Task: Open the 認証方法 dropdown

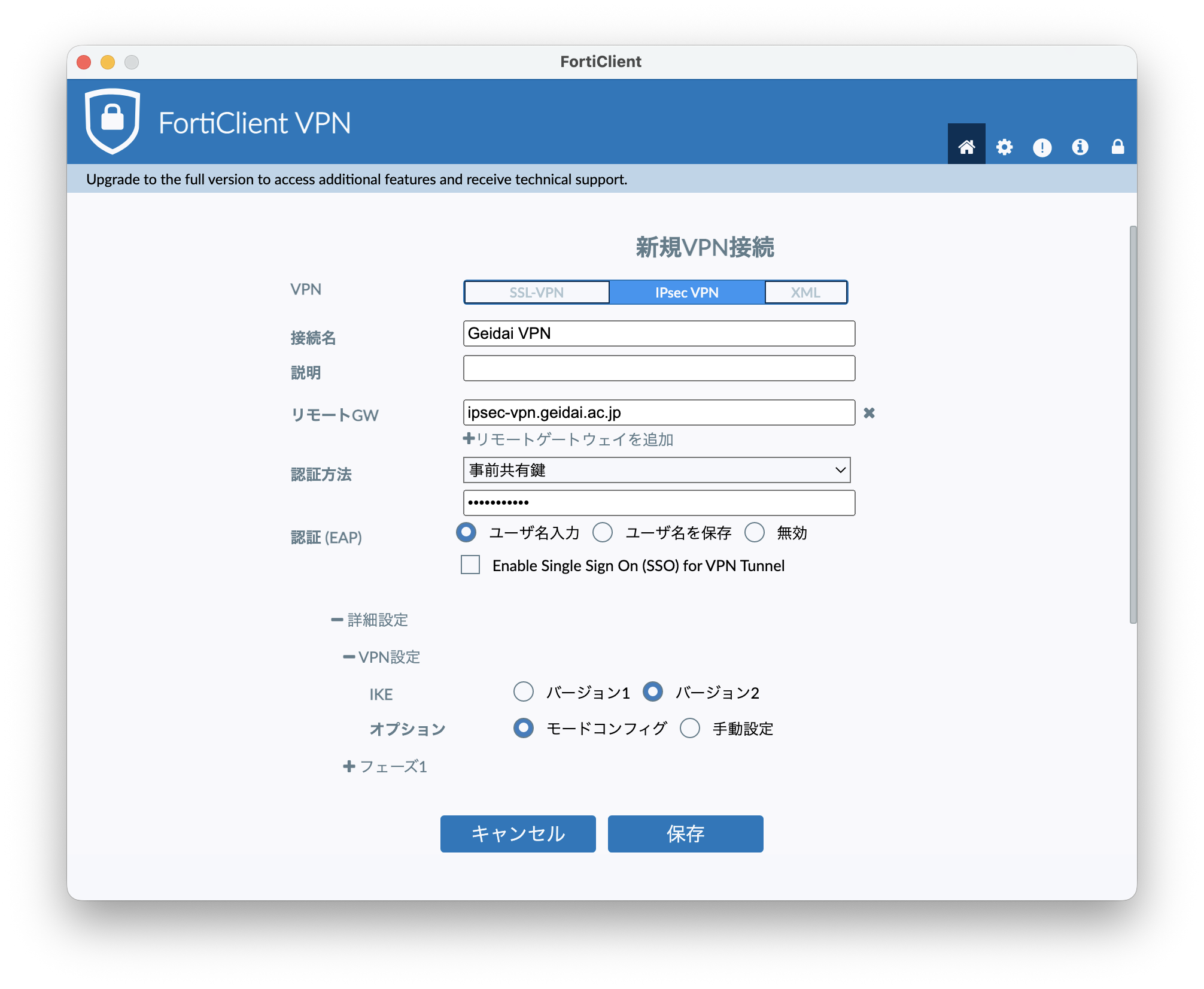Action: tap(656, 470)
